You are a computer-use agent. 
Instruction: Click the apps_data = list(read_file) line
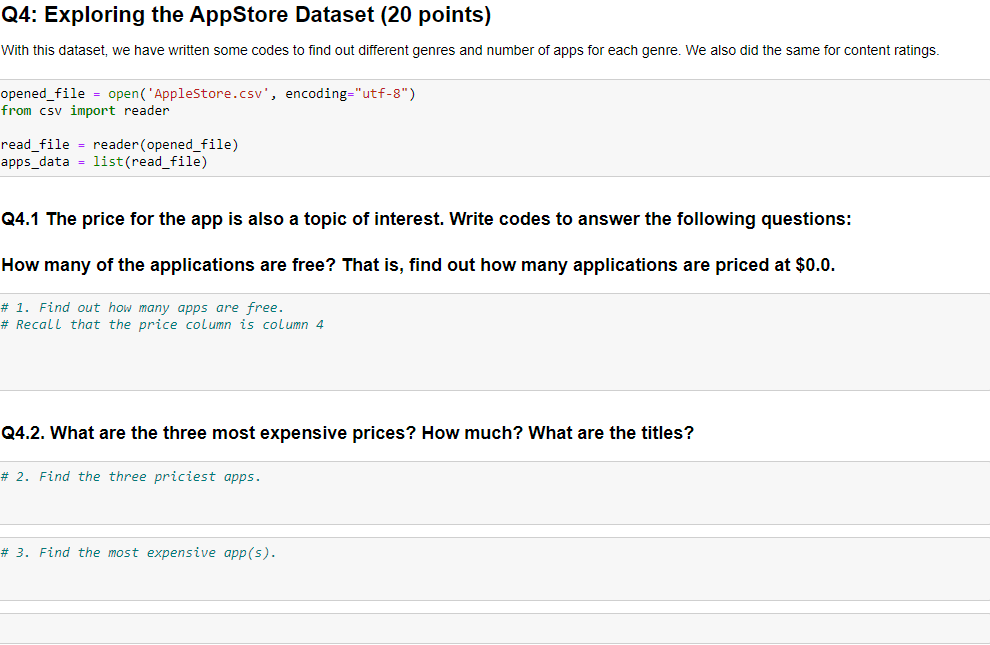[104, 162]
